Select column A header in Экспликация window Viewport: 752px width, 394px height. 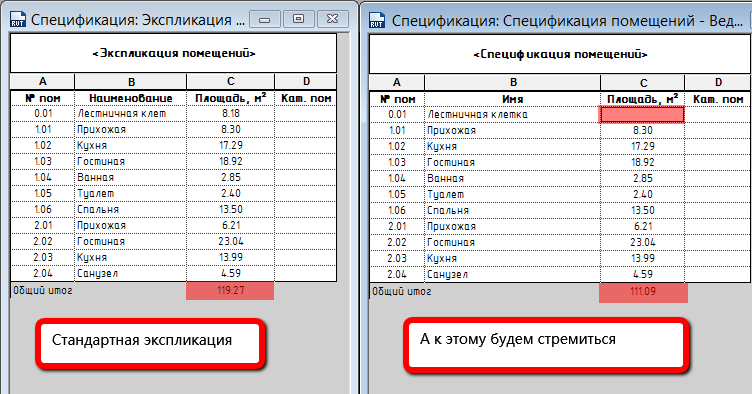click(x=43, y=81)
